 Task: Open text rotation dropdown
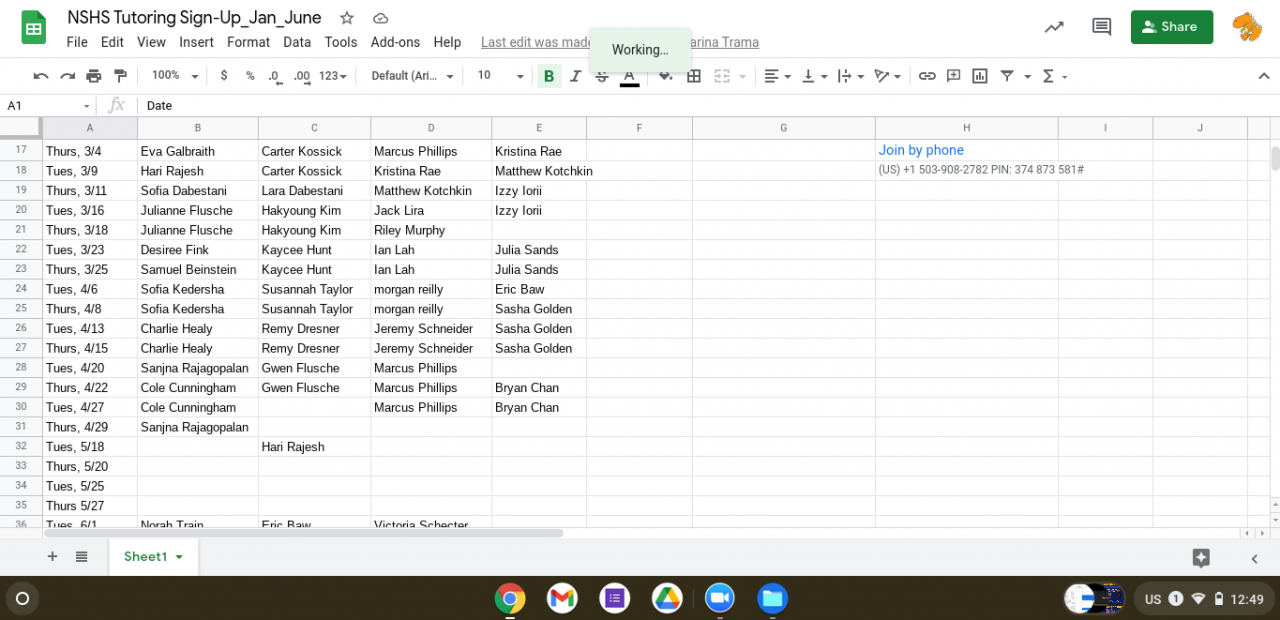tap(887, 76)
